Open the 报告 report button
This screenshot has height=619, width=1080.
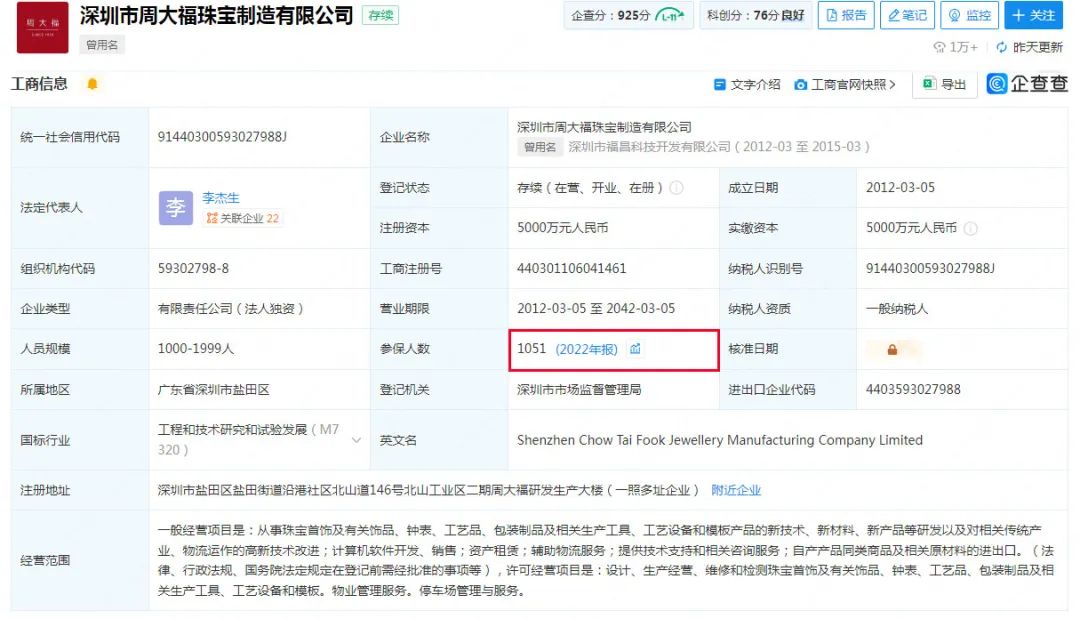(846, 15)
